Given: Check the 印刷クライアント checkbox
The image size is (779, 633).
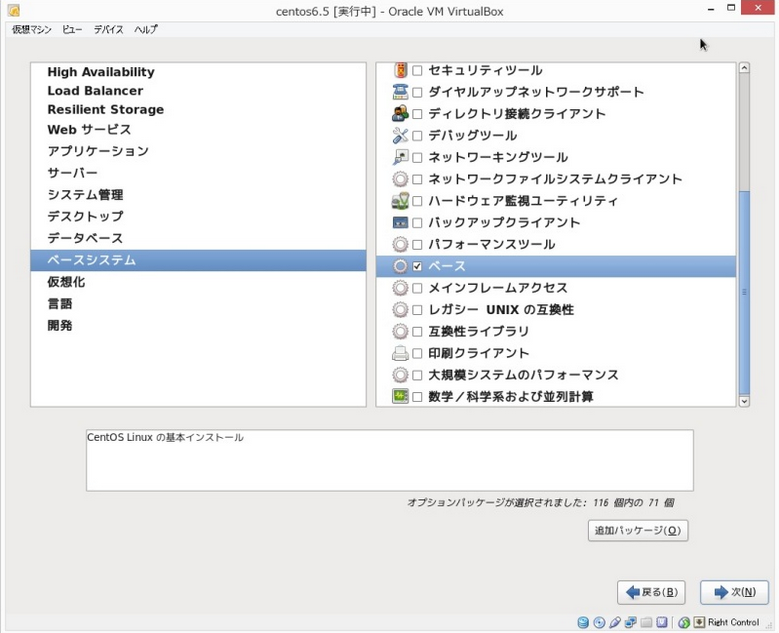Looking at the screenshot, I should [417, 353].
